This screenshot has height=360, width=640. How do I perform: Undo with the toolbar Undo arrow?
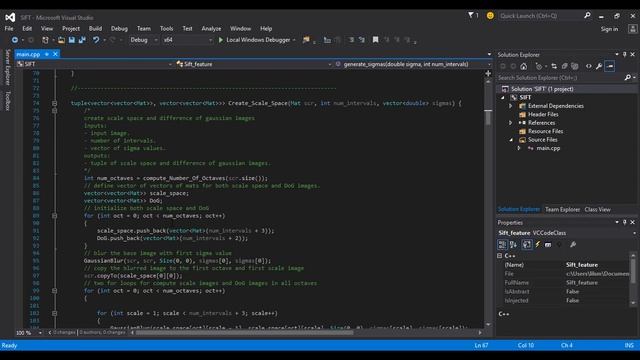pos(96,40)
